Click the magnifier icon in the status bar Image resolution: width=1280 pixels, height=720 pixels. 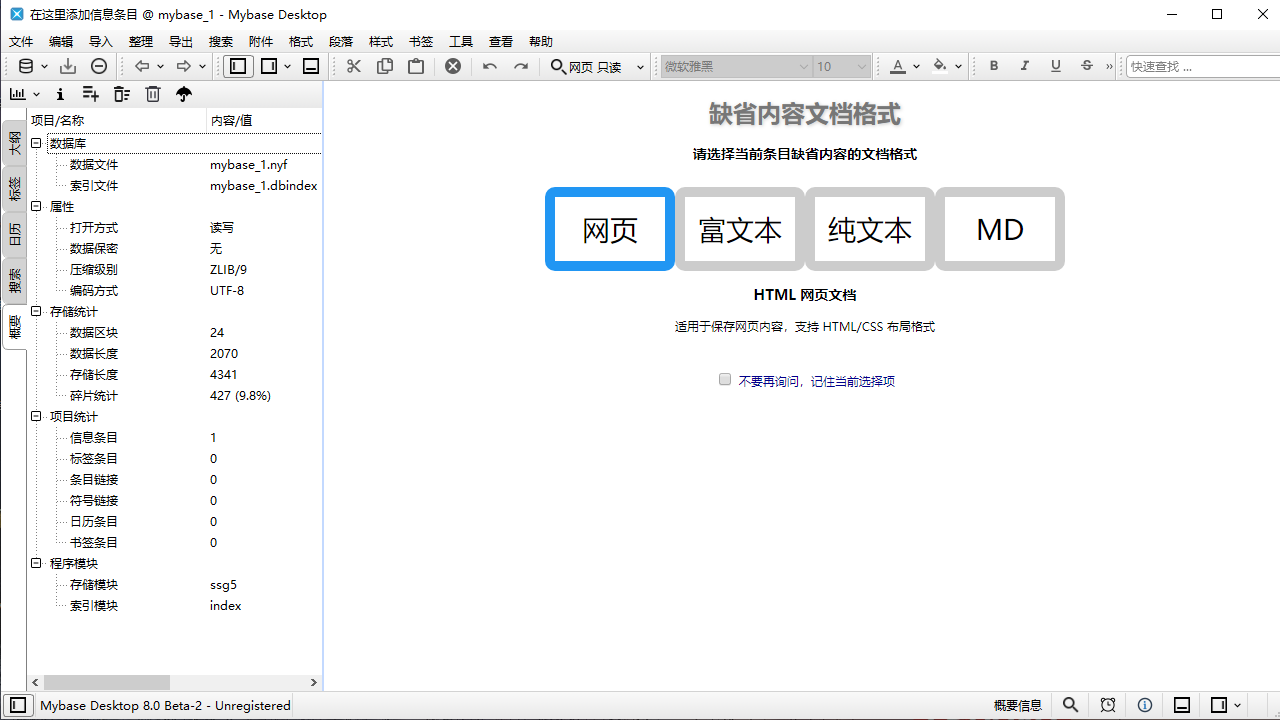coord(1071,705)
